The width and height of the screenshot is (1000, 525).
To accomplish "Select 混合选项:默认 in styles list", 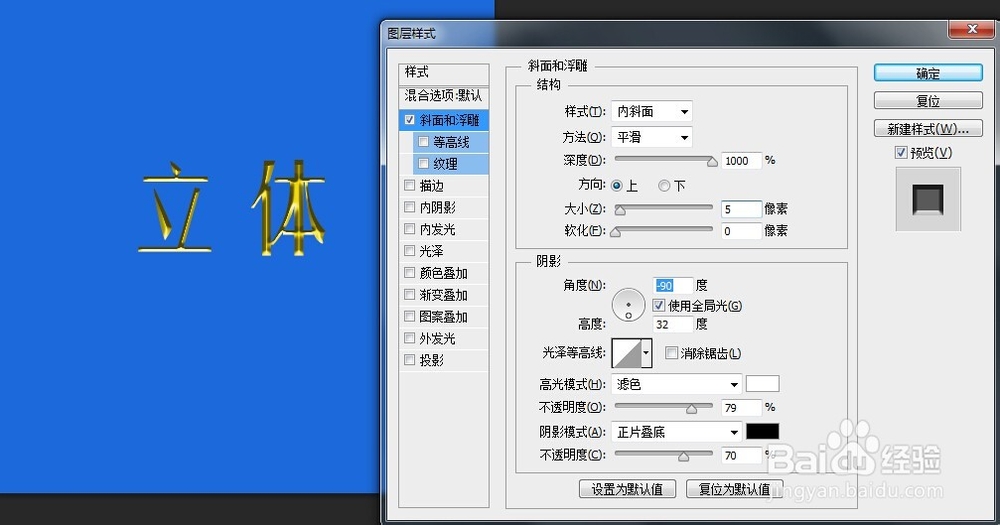I will 444,96.
